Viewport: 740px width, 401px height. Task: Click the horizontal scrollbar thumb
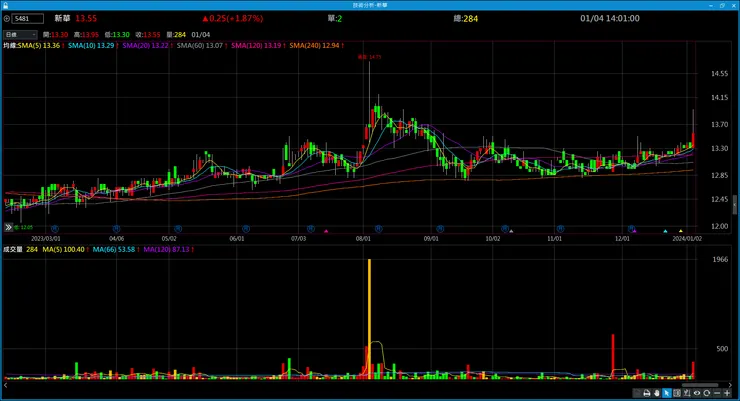[700, 385]
